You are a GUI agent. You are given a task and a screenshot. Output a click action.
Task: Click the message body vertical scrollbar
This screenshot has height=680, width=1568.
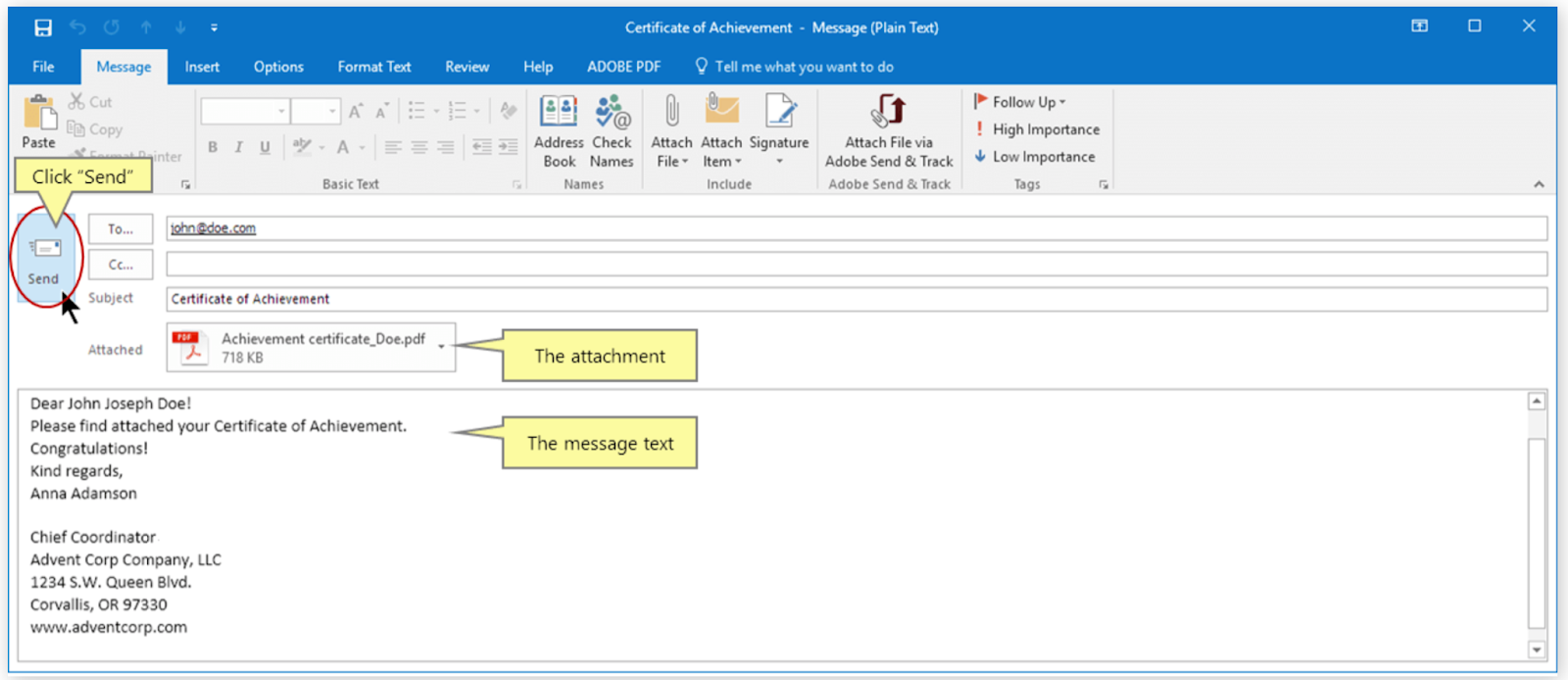tap(1537, 525)
